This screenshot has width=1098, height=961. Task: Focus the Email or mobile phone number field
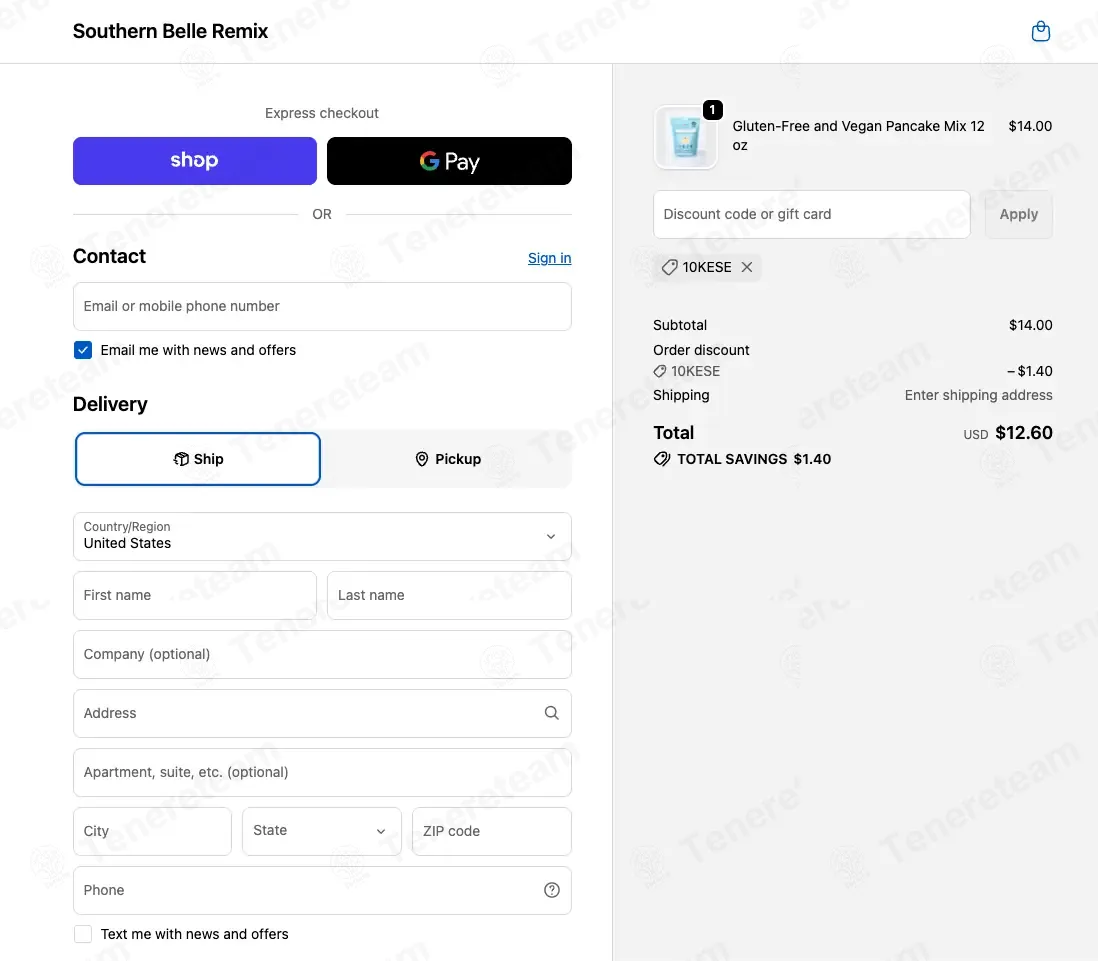point(322,307)
